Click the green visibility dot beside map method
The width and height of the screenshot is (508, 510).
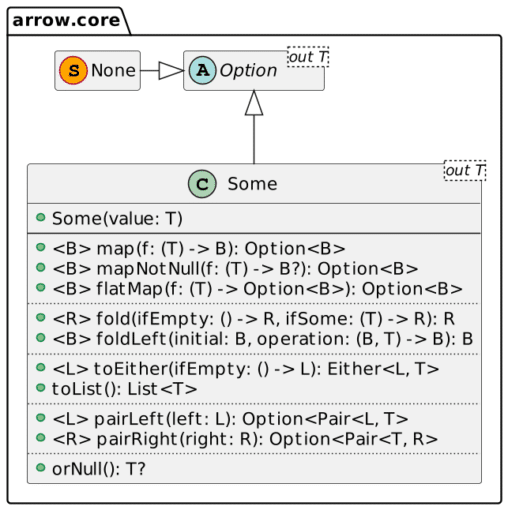coord(41,247)
